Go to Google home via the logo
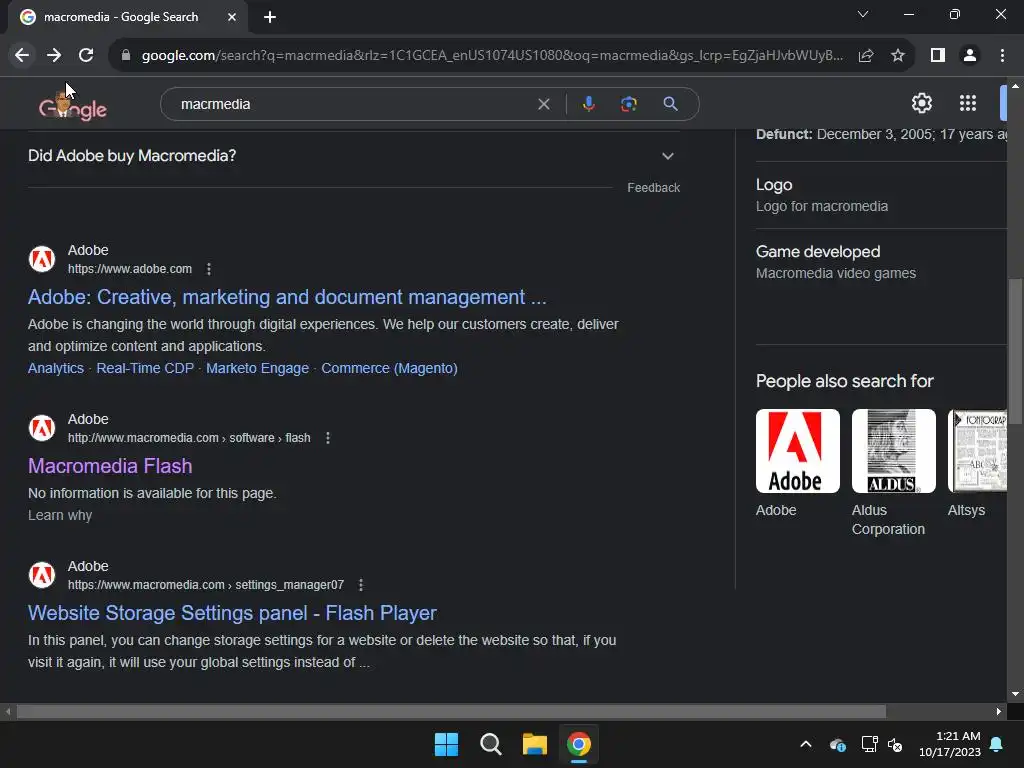 [72, 106]
